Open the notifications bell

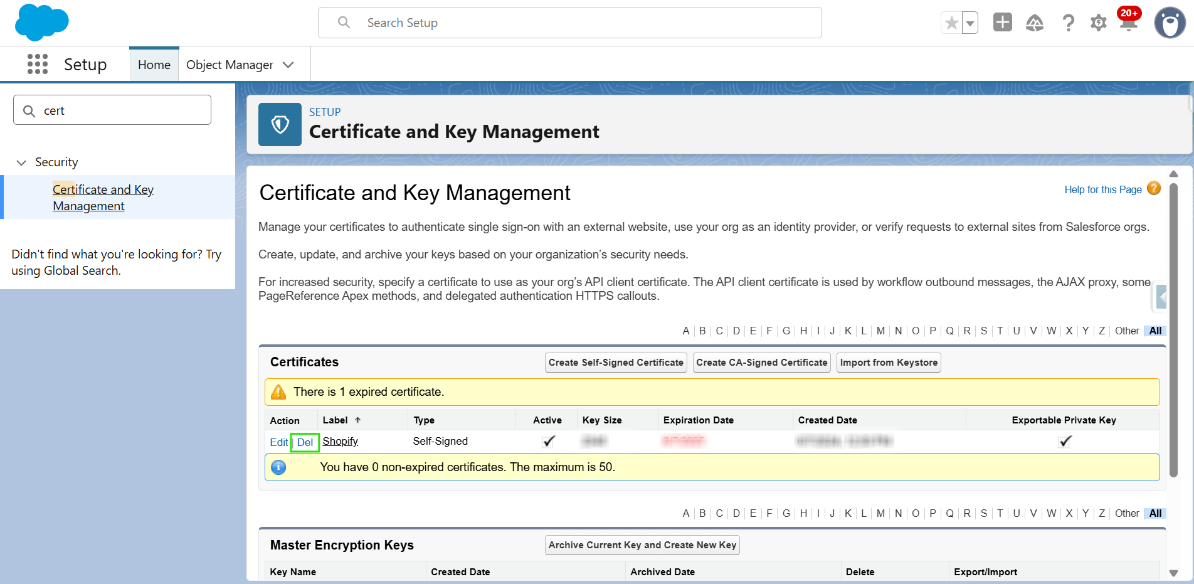[1129, 22]
